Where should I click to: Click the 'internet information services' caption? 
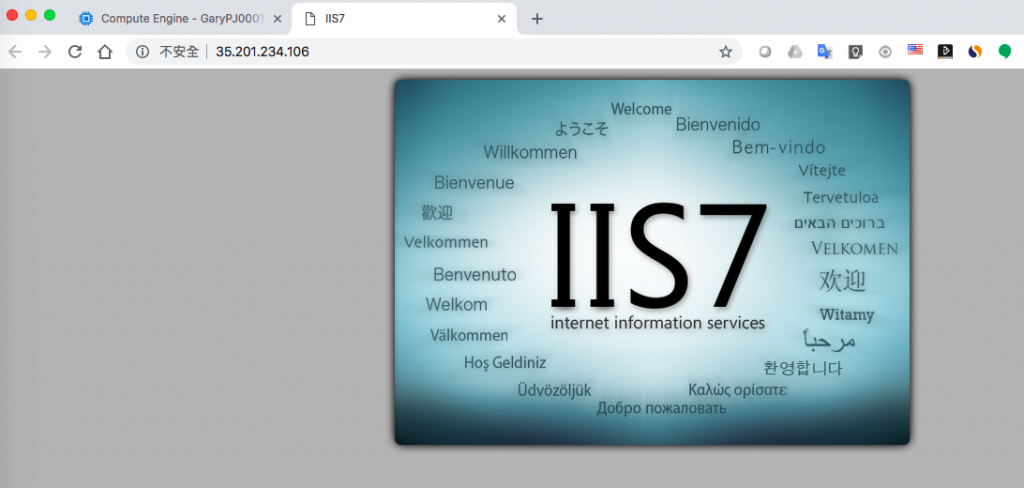(657, 323)
